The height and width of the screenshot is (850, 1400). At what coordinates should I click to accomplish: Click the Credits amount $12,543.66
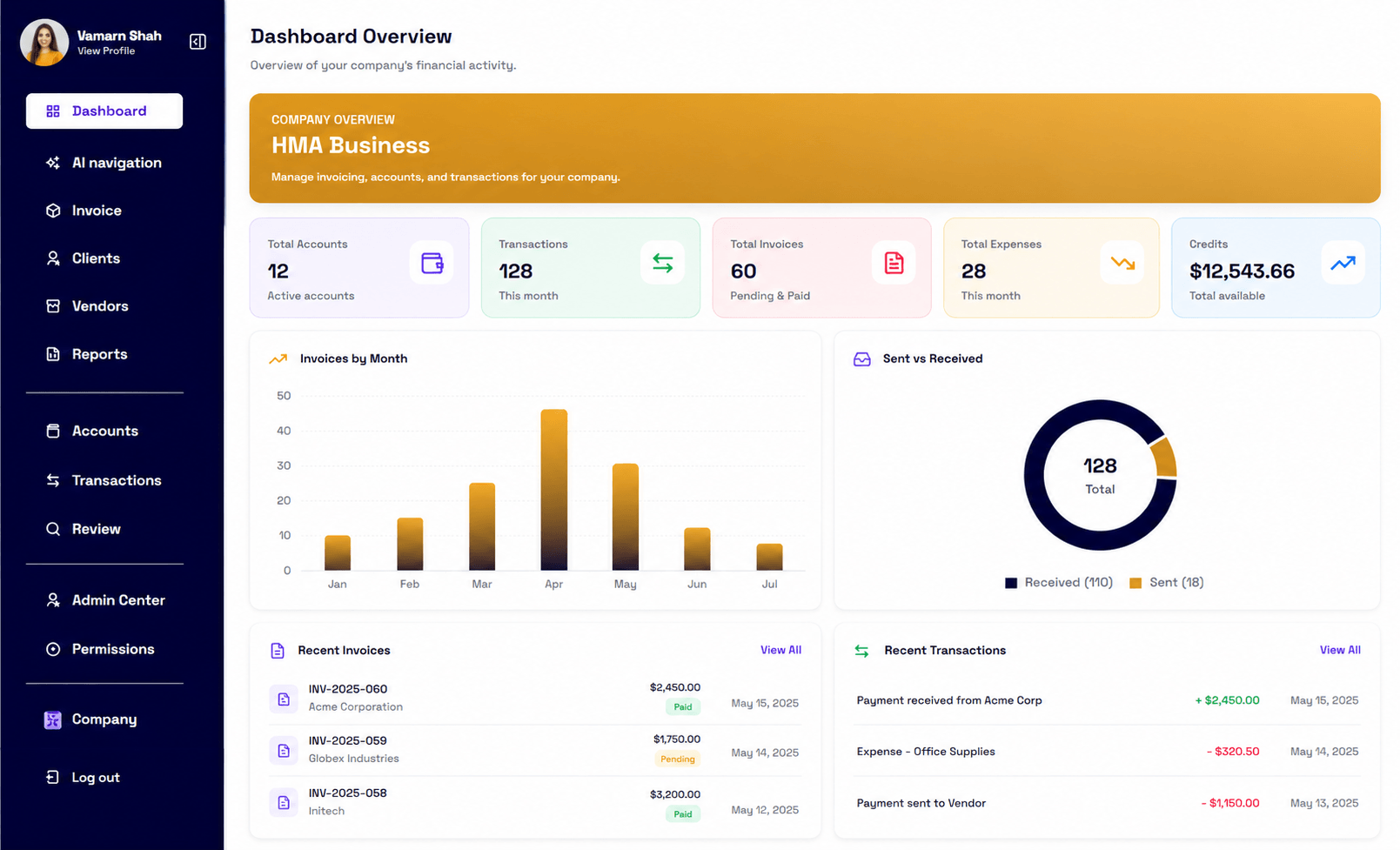1242,271
